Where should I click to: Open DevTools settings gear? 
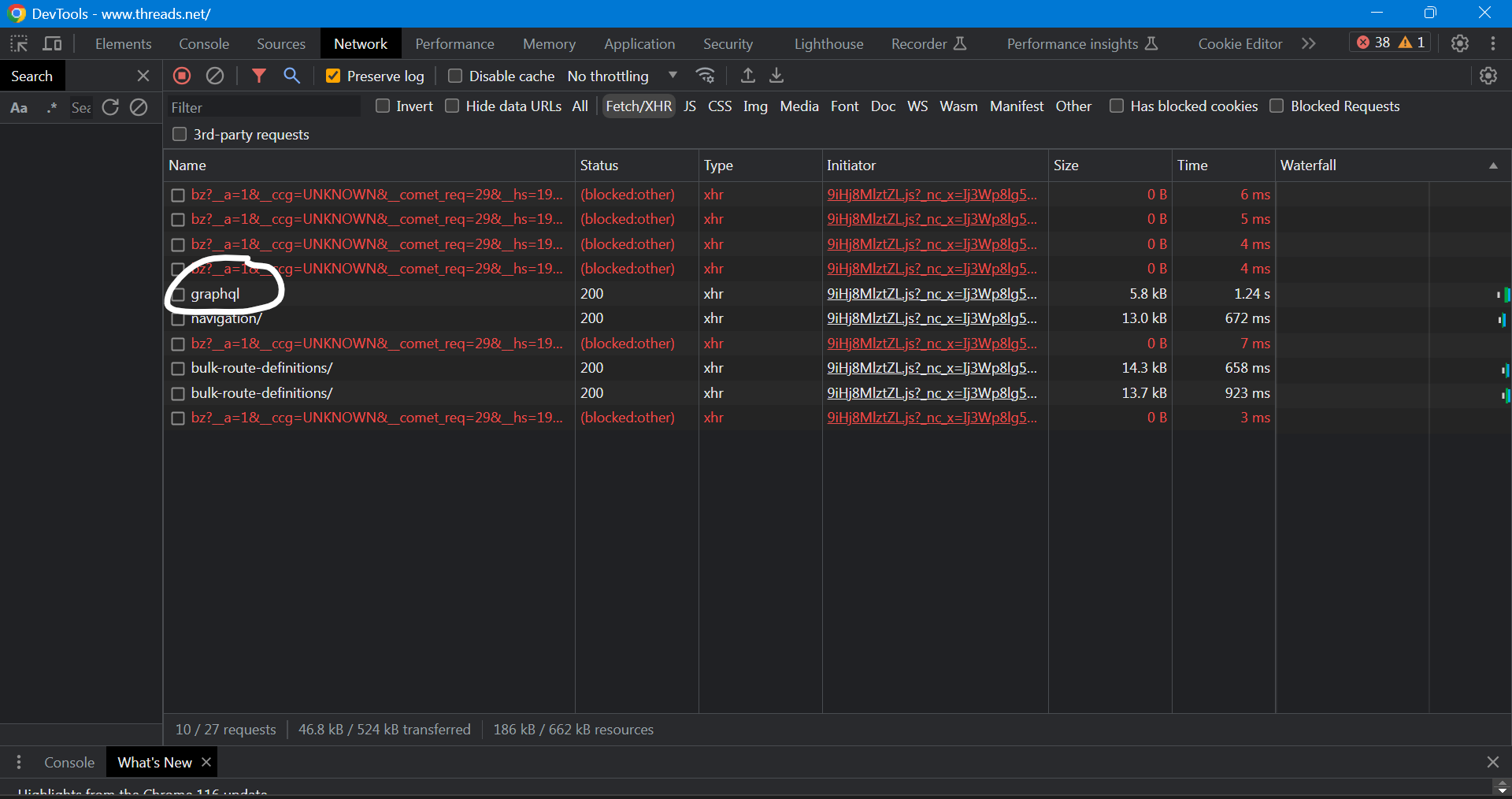[1459, 44]
